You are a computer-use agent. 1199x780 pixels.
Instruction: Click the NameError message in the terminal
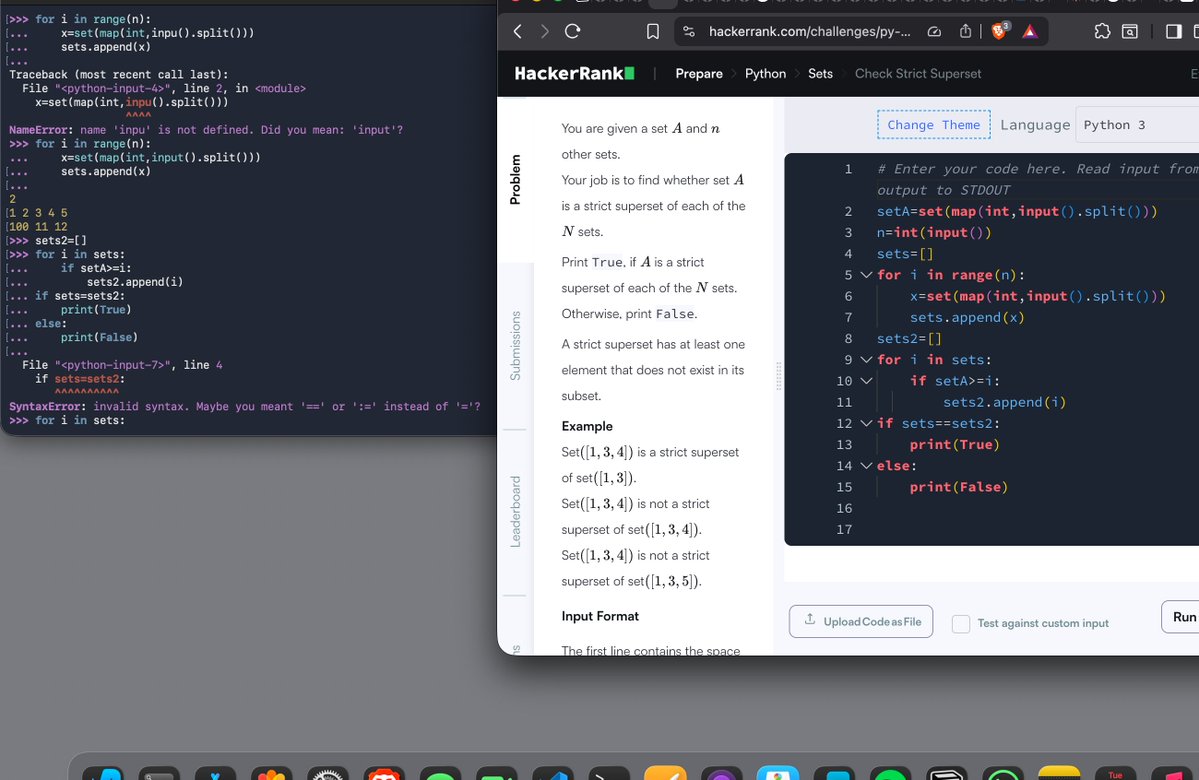point(206,130)
